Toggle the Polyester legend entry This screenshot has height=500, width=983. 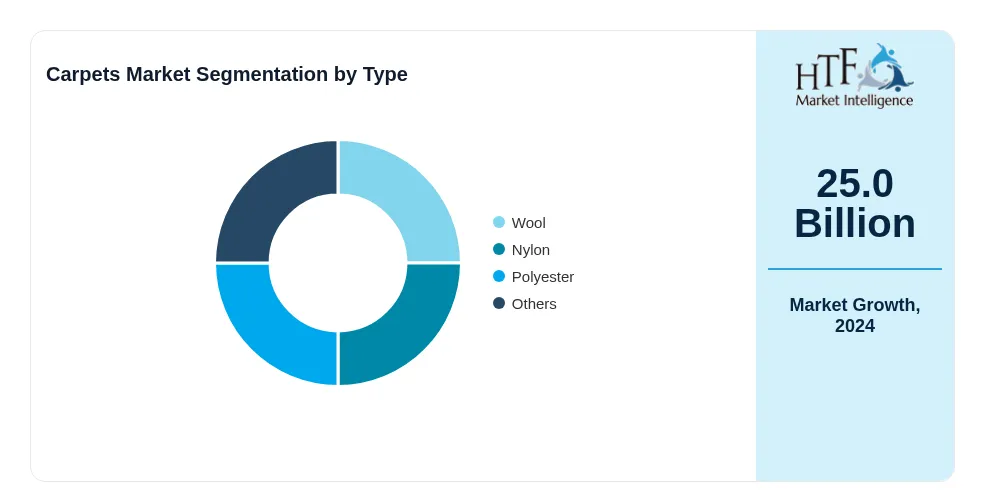pos(534,276)
